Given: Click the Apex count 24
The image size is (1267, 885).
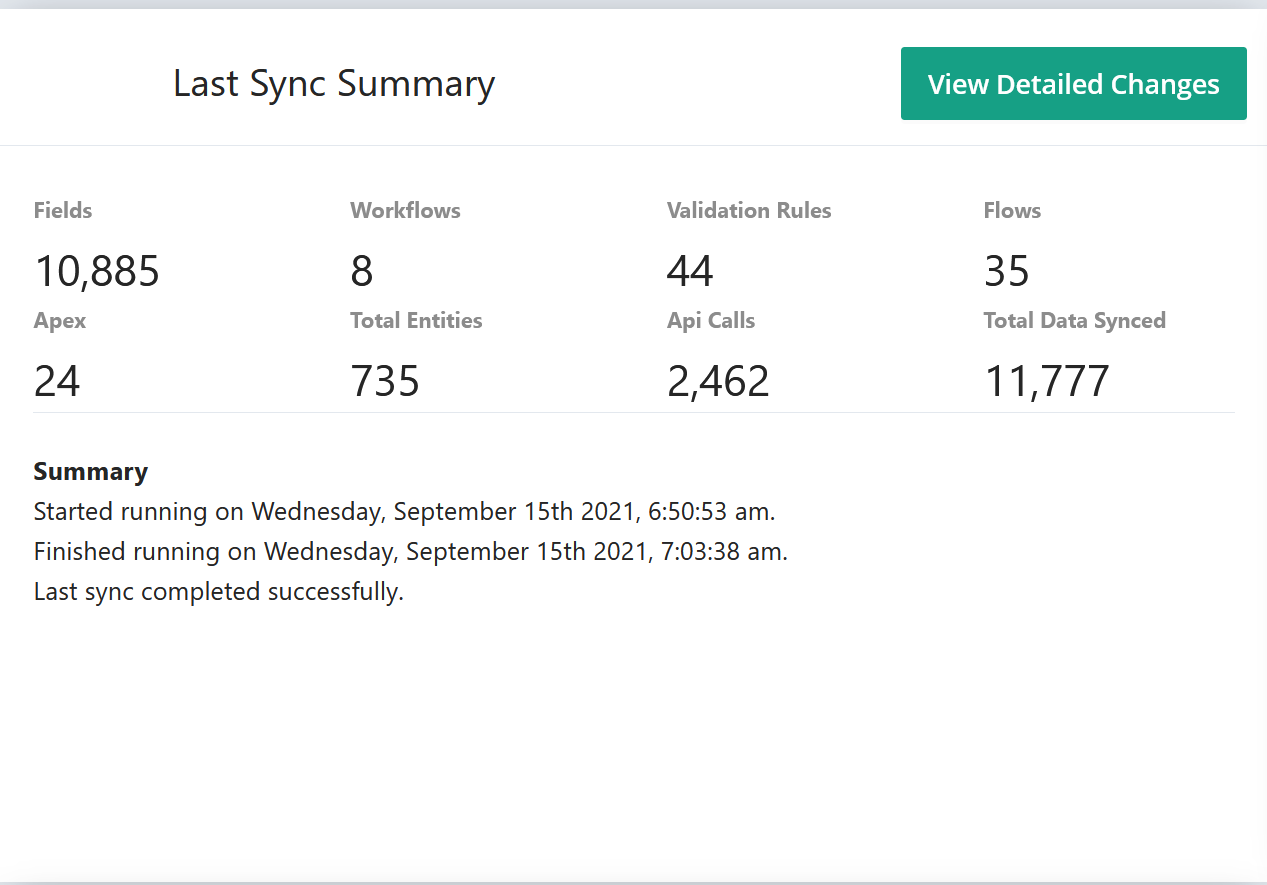Looking at the screenshot, I should [57, 381].
